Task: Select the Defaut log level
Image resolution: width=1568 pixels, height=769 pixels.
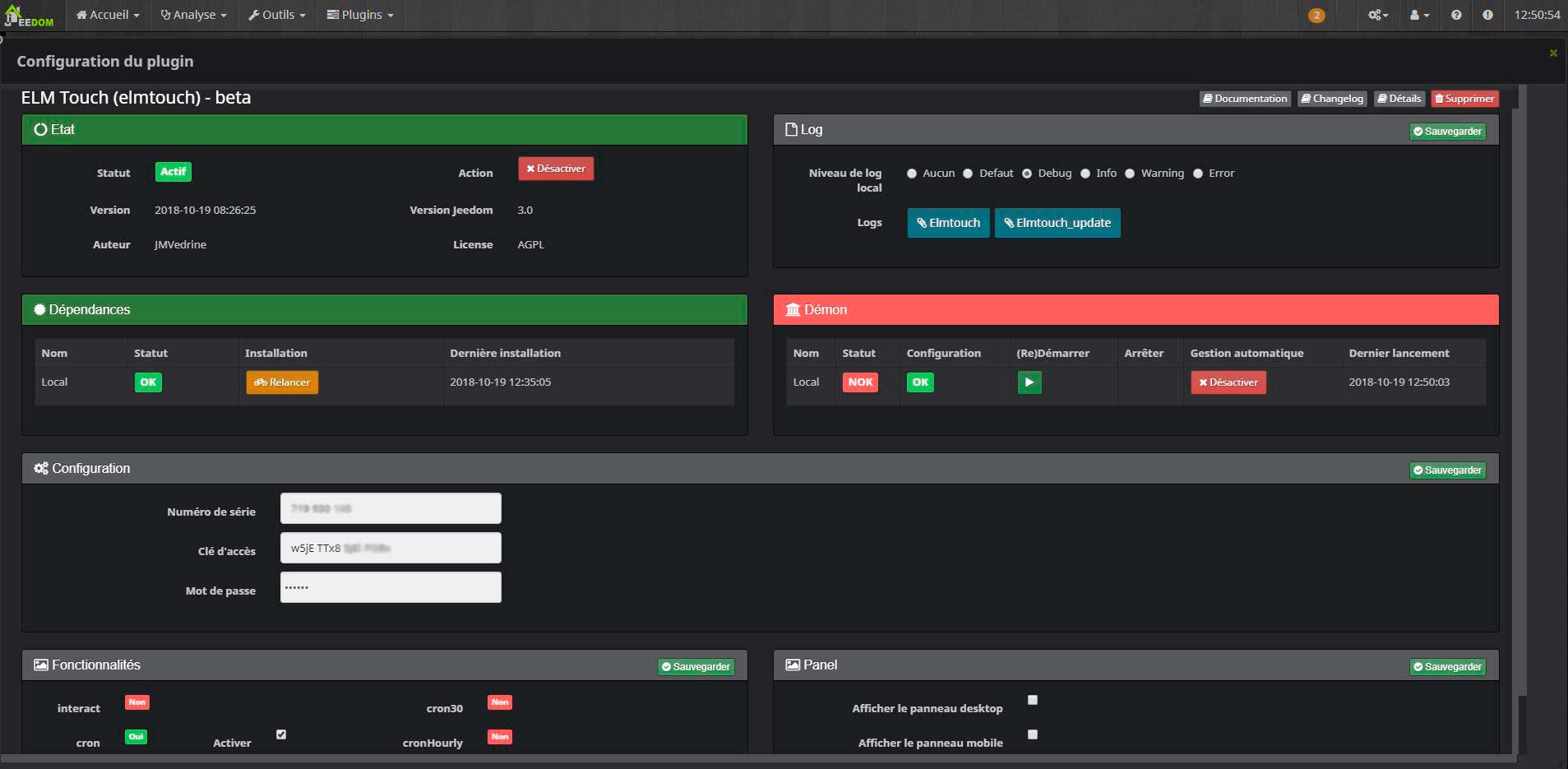Action: coord(968,174)
